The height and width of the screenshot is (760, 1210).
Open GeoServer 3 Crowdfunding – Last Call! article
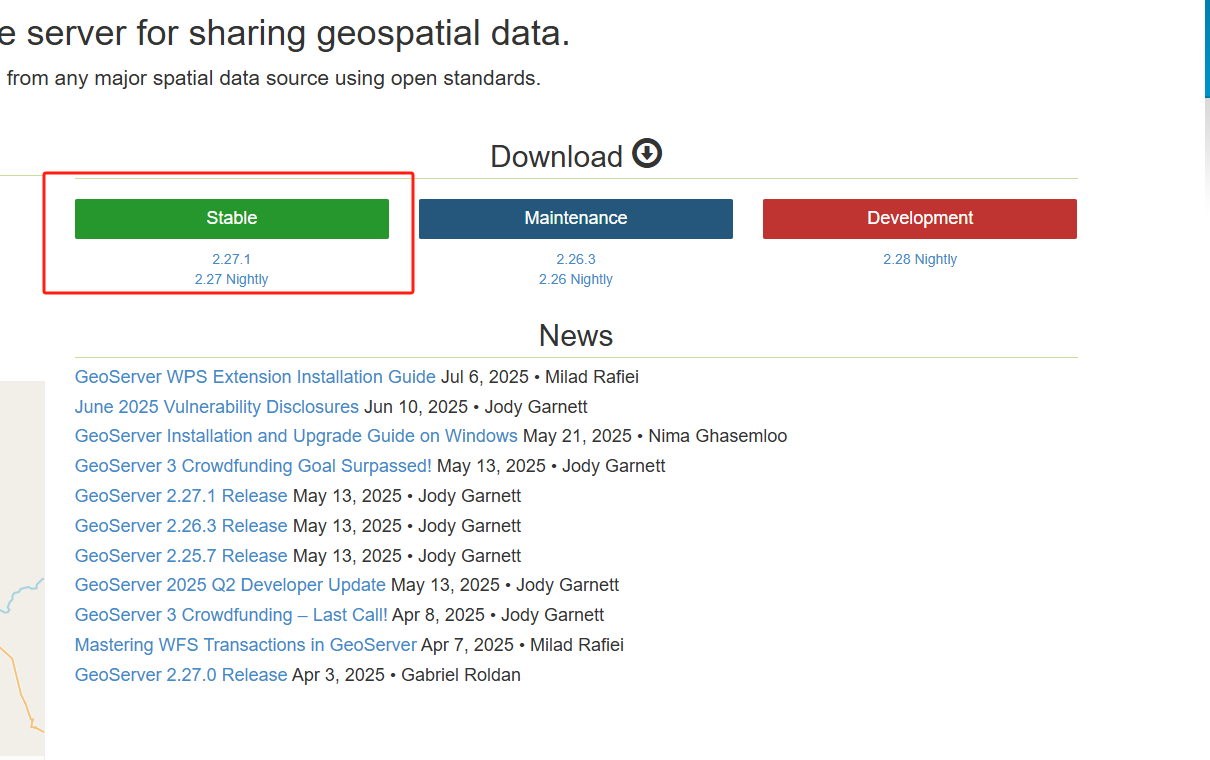231,615
